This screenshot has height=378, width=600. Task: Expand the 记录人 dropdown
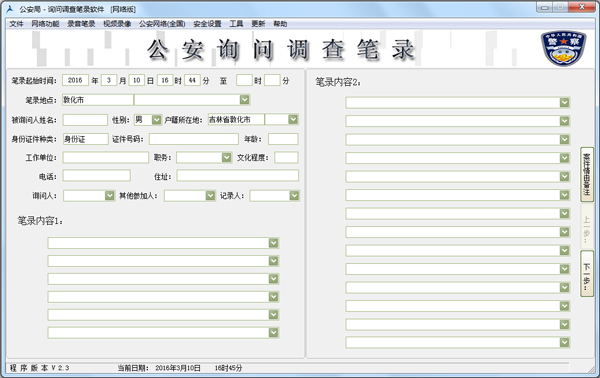point(294,196)
